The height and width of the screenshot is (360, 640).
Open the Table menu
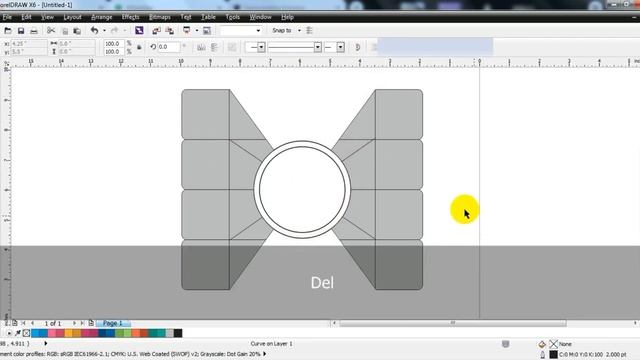(x=208, y=17)
